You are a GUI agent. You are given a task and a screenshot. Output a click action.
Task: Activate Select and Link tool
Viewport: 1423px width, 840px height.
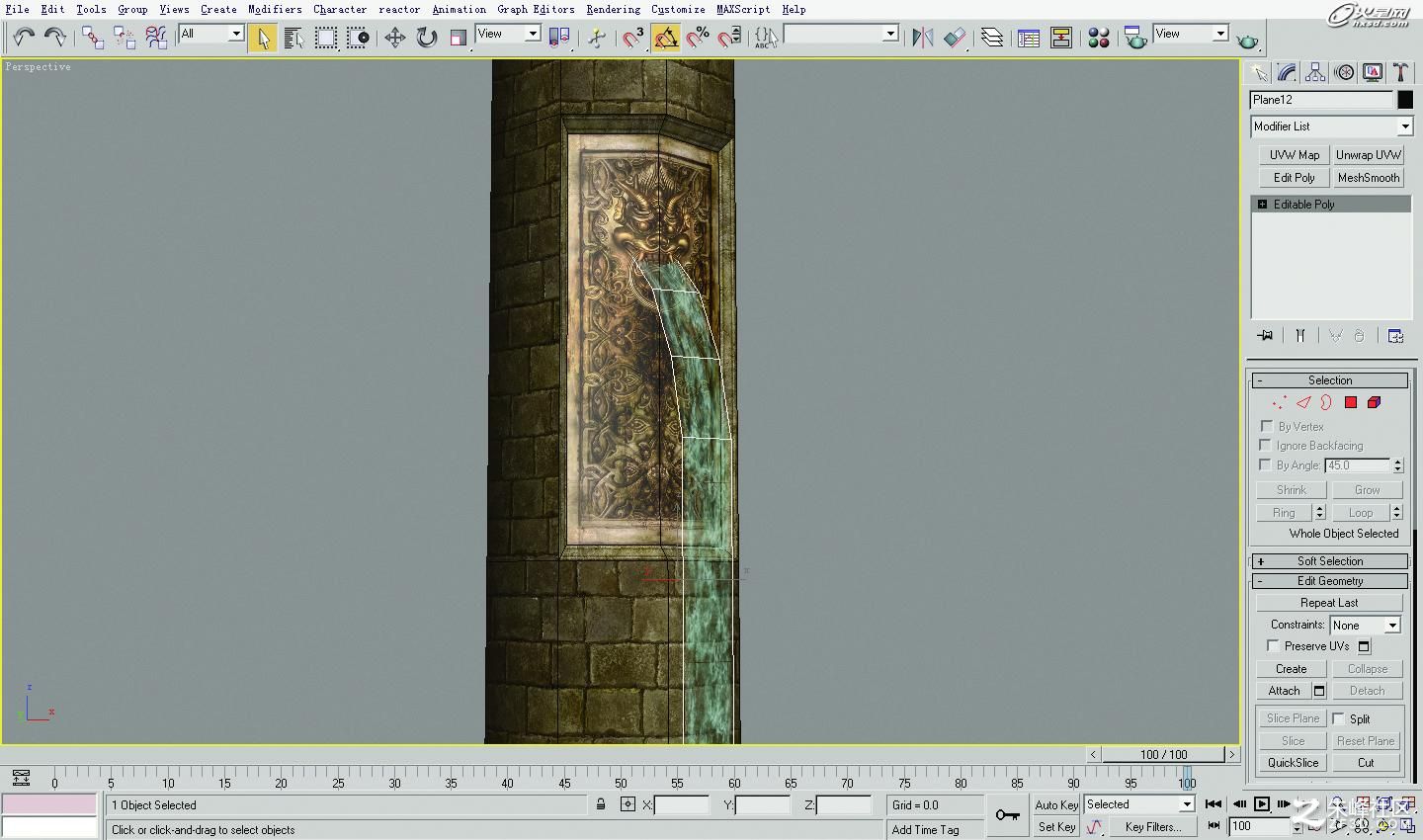[x=93, y=38]
